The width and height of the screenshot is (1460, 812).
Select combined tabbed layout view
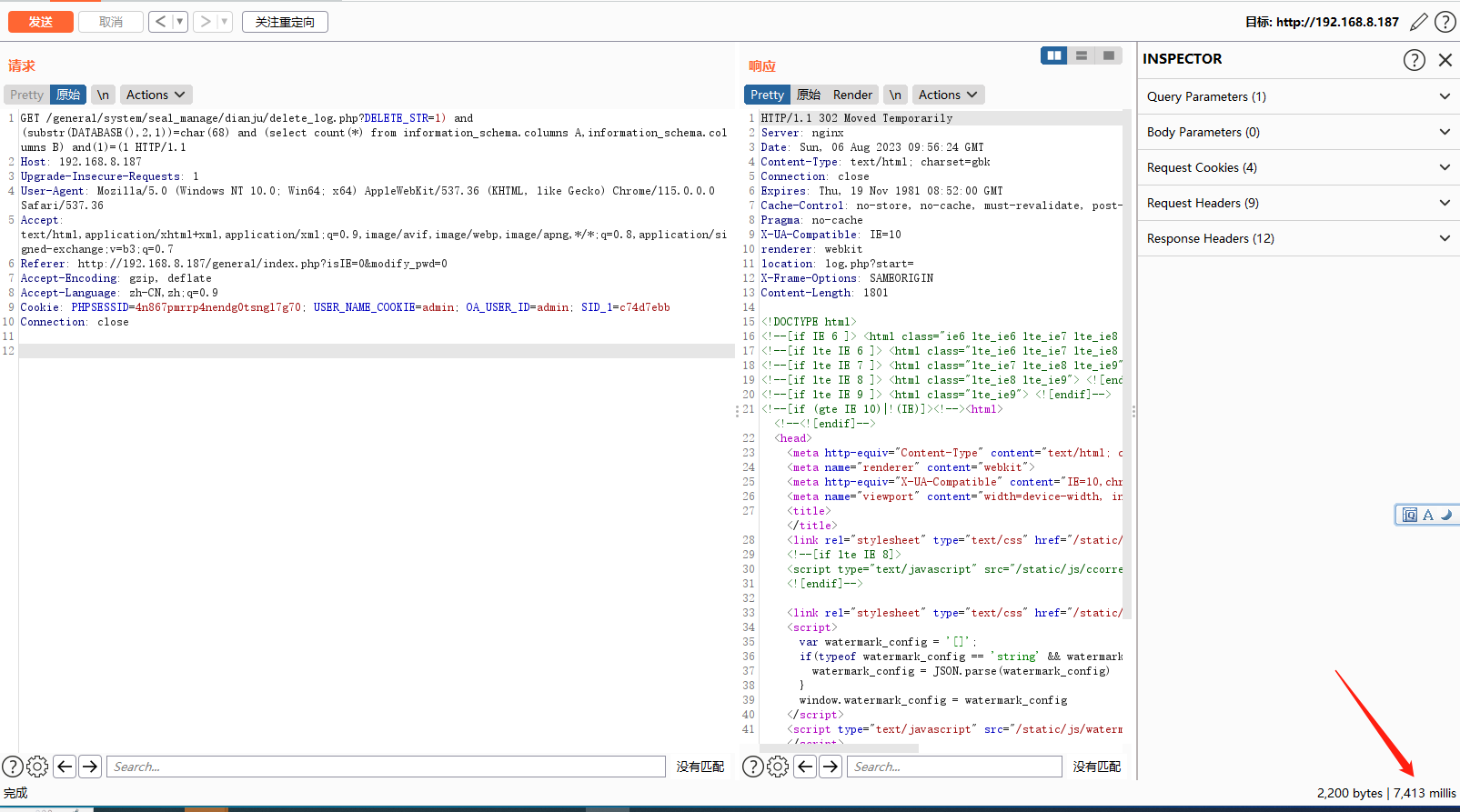[x=1109, y=55]
